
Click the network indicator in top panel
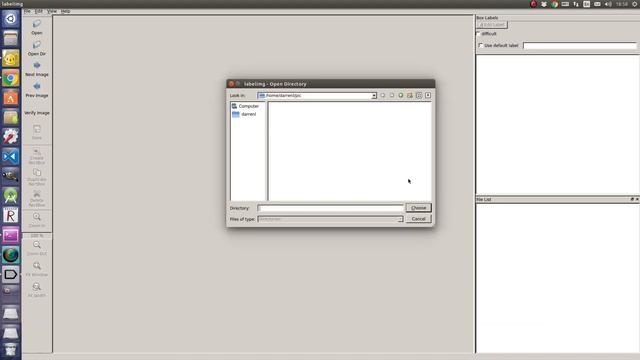click(576, 4)
